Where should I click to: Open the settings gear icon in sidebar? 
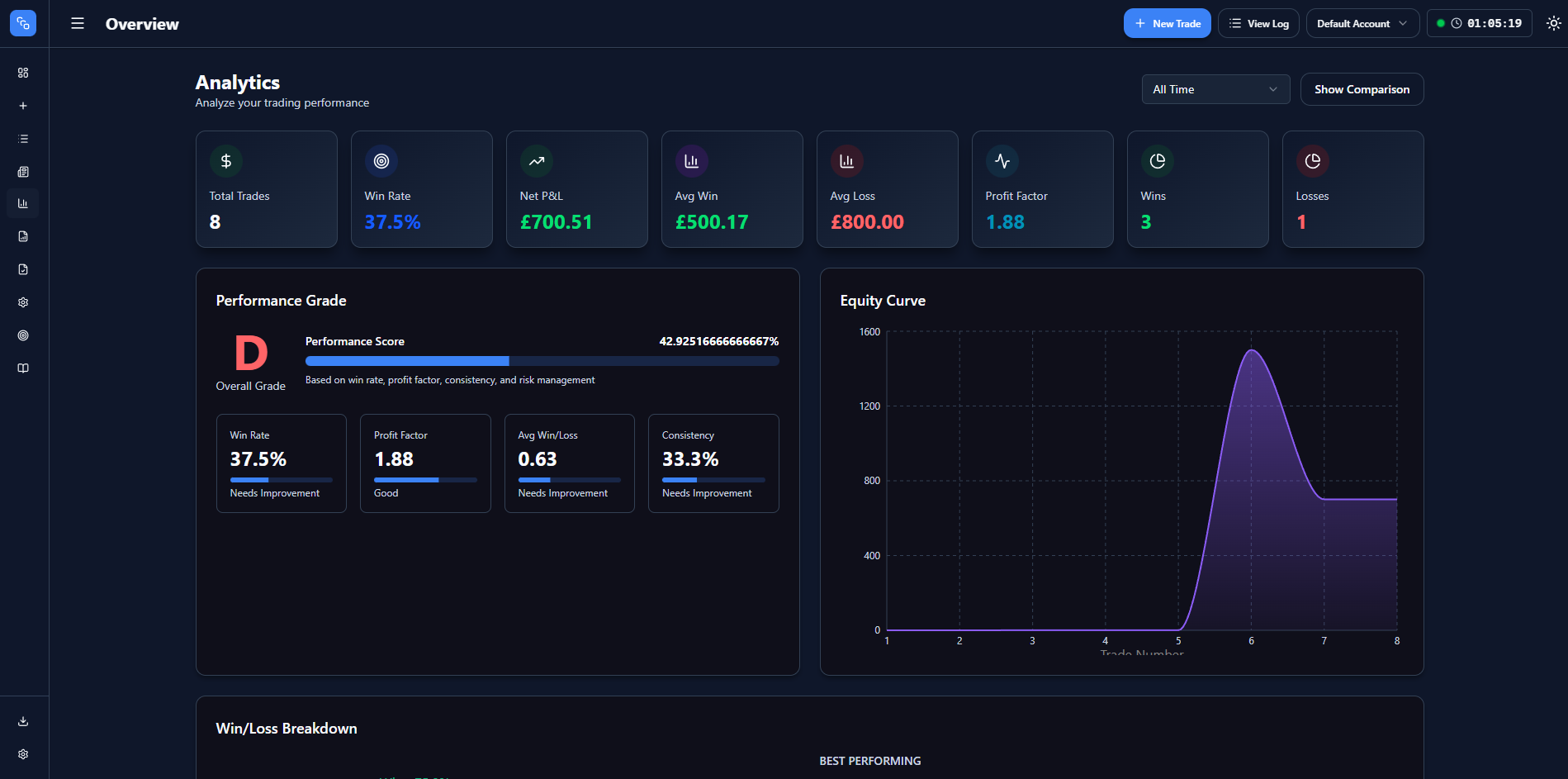point(23,302)
